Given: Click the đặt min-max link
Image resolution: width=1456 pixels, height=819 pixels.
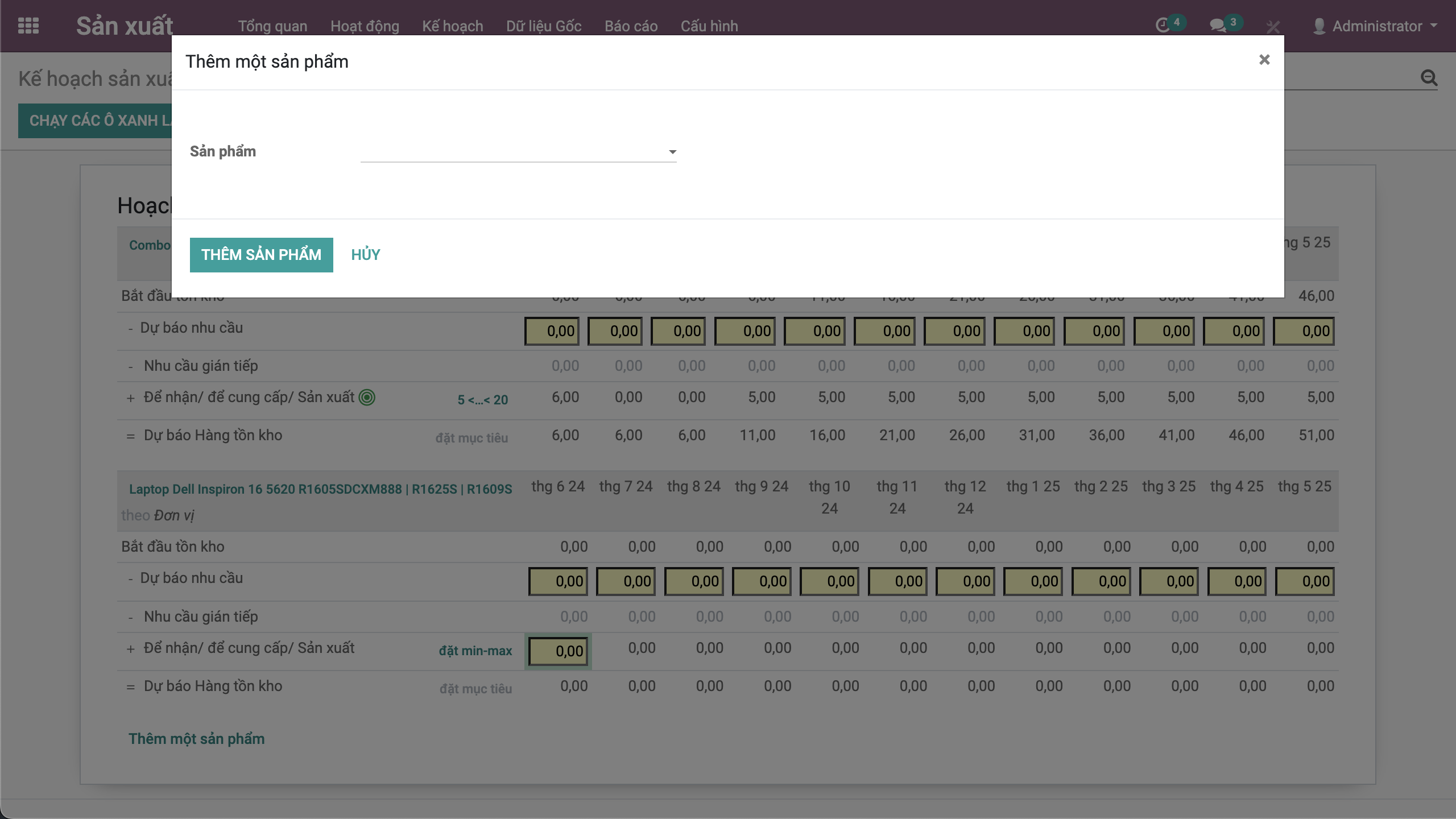Looking at the screenshot, I should coord(475,651).
